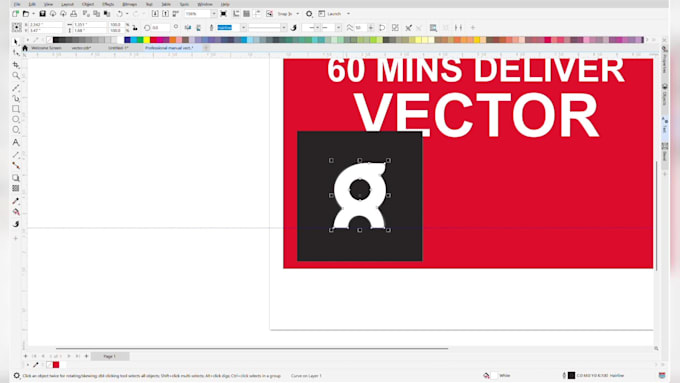Expand the Open button dropdown arrow
Viewport: 680px width, 383px height.
(33, 14)
